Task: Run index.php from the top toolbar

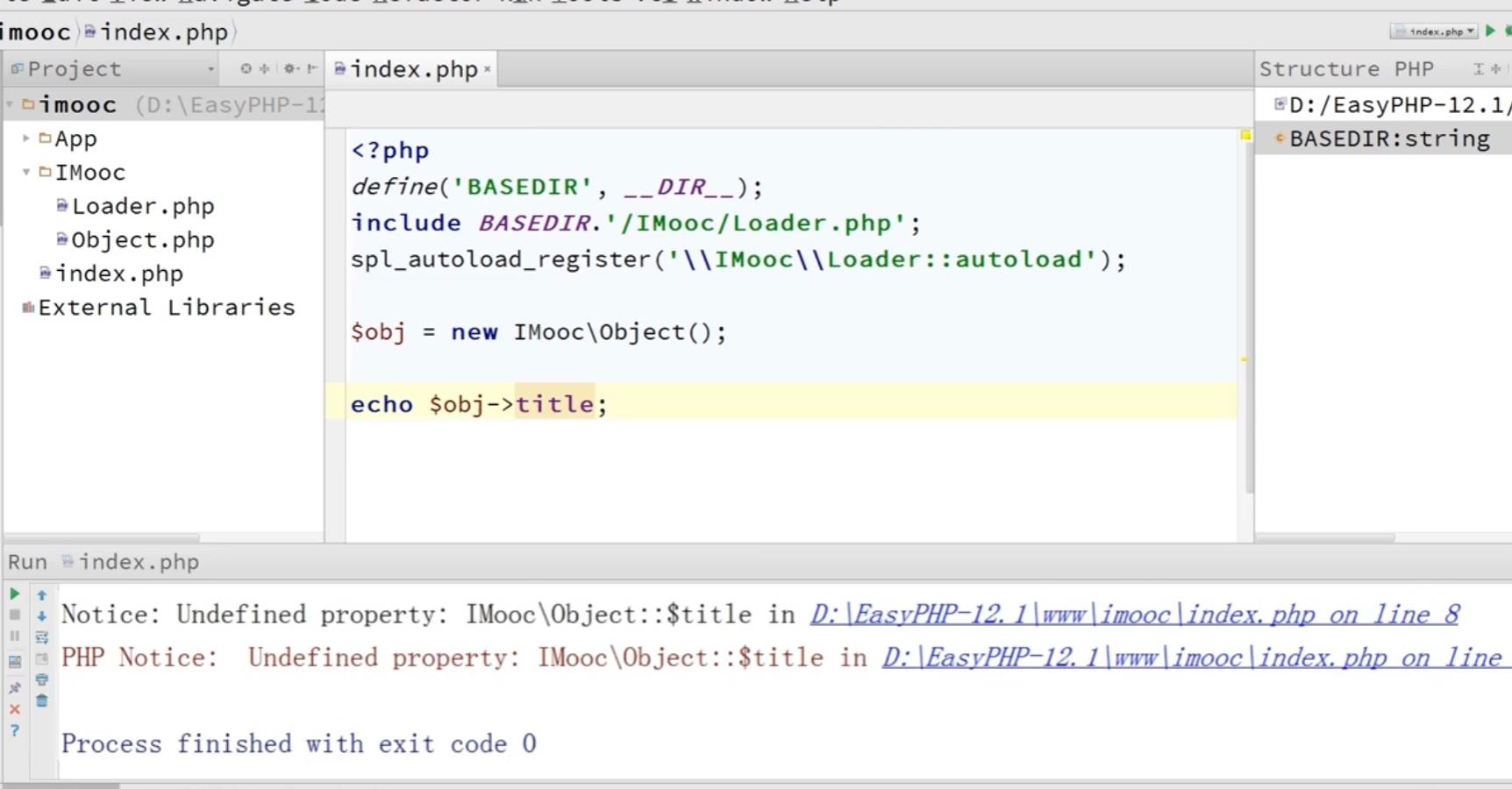Action: click(1490, 31)
